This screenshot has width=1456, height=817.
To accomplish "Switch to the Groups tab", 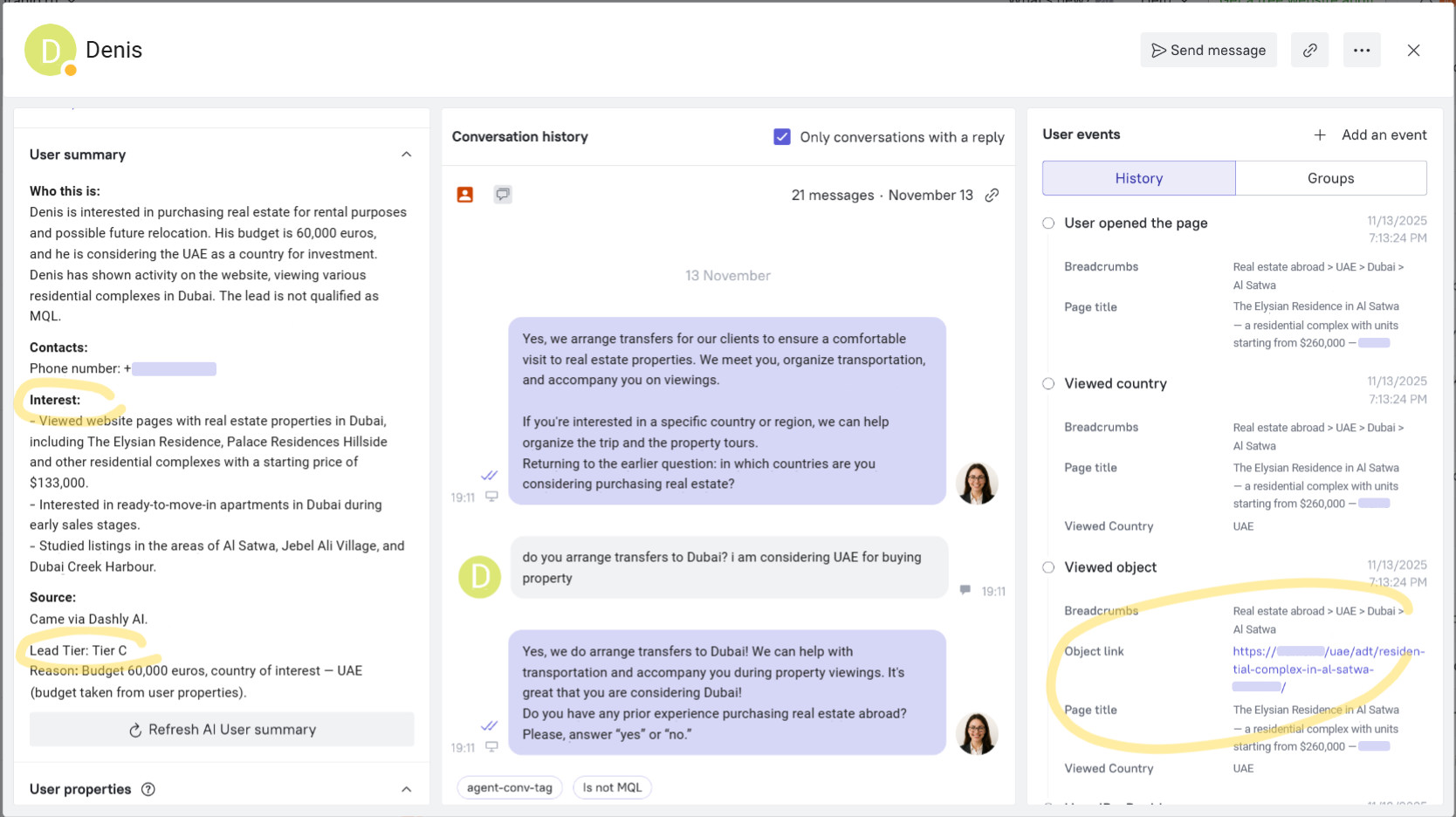I will coord(1330,177).
